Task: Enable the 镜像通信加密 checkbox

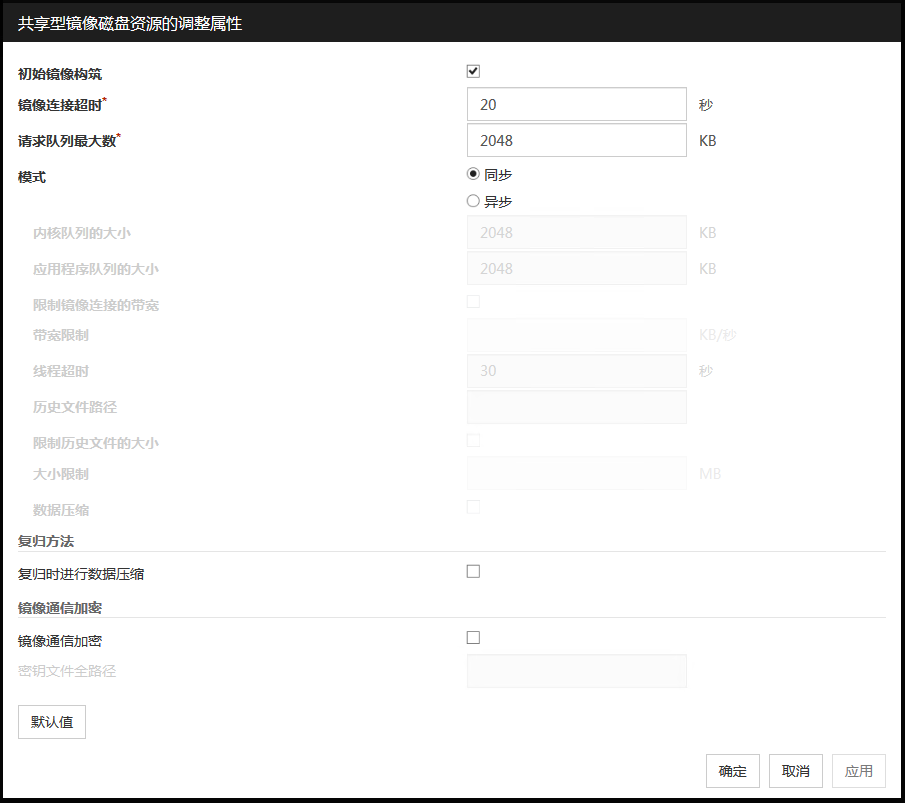Action: (x=473, y=638)
